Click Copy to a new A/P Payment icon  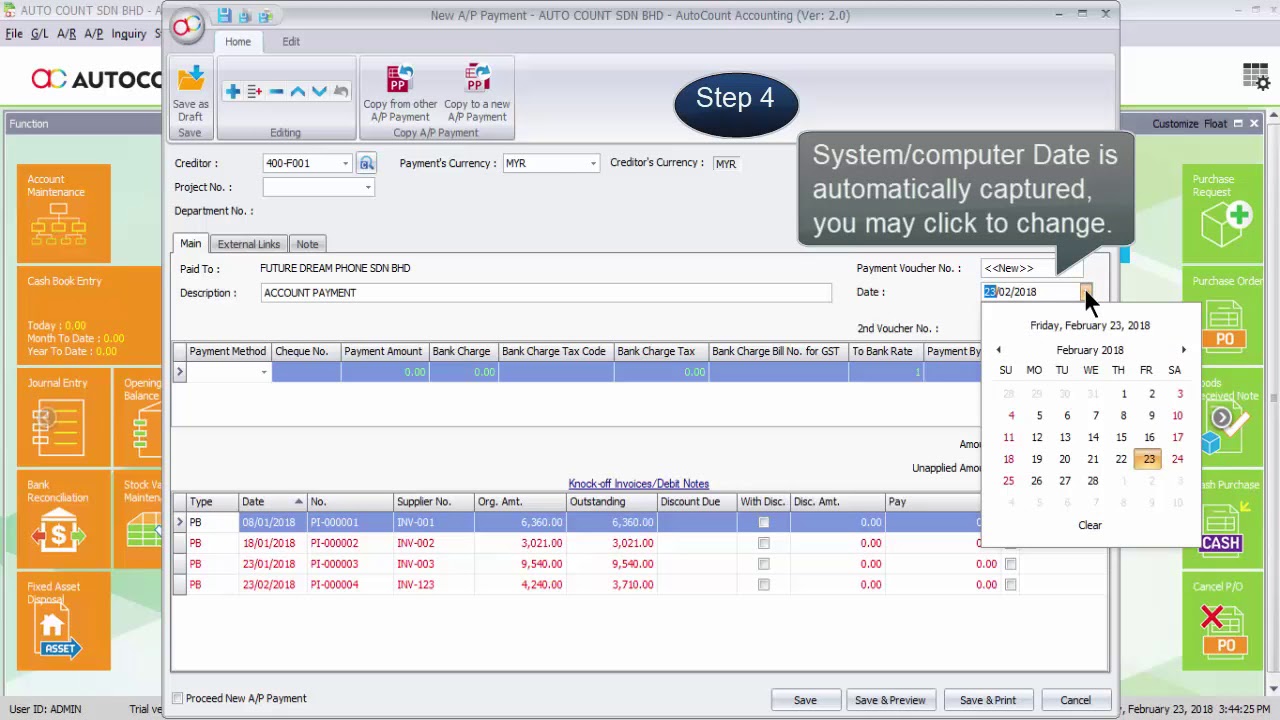click(477, 80)
